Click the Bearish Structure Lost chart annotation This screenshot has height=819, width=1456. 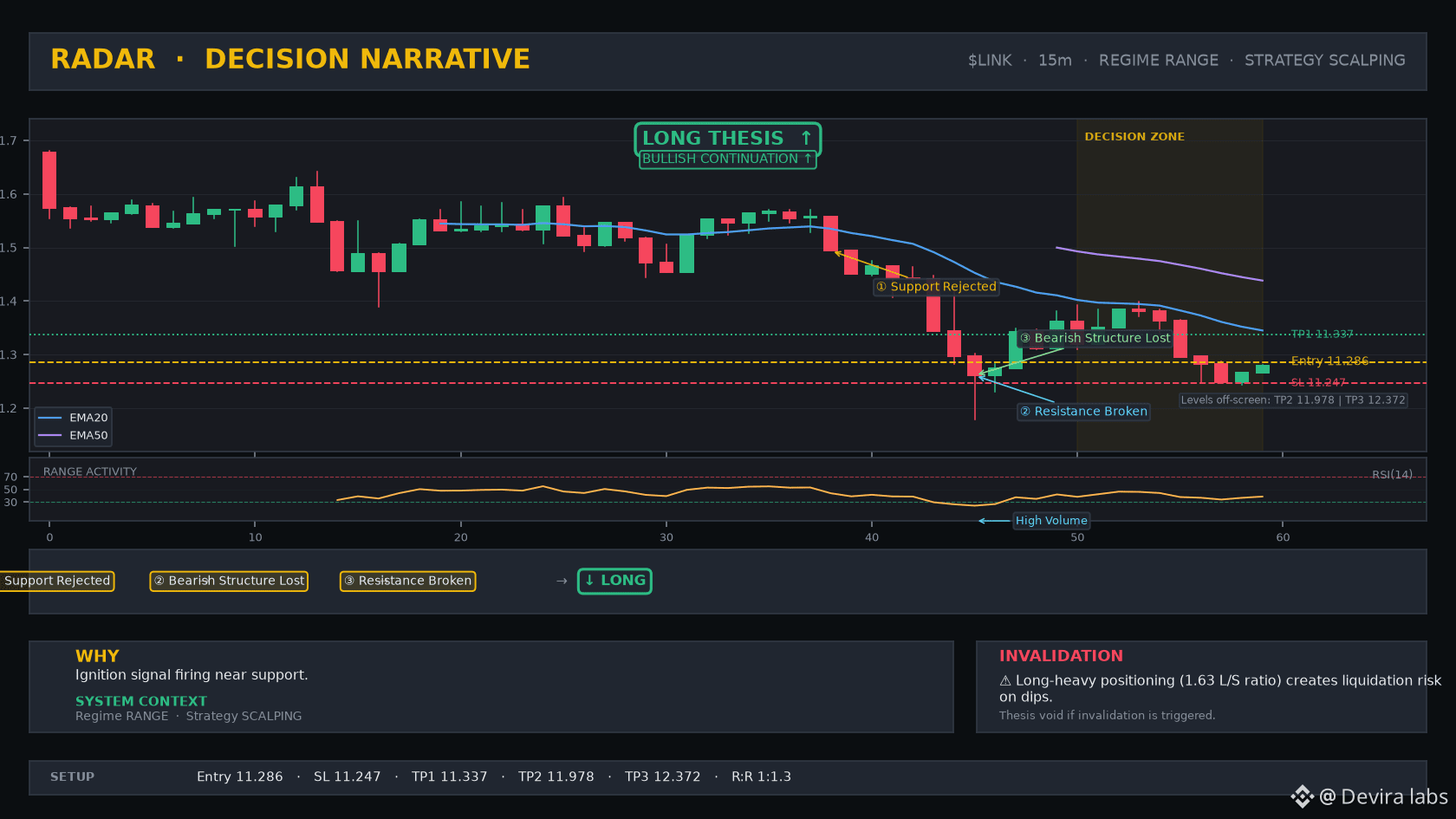click(1095, 338)
